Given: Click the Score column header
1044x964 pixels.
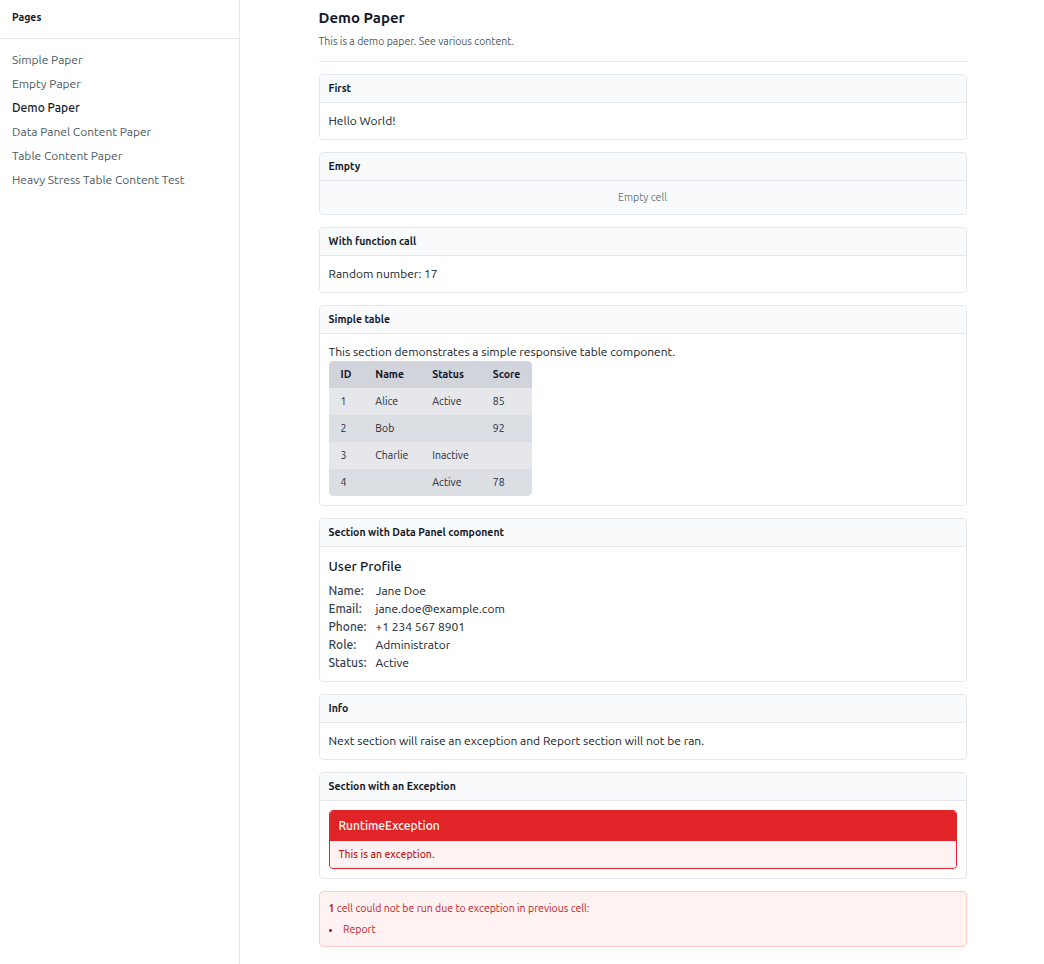Looking at the screenshot, I should (506, 374).
